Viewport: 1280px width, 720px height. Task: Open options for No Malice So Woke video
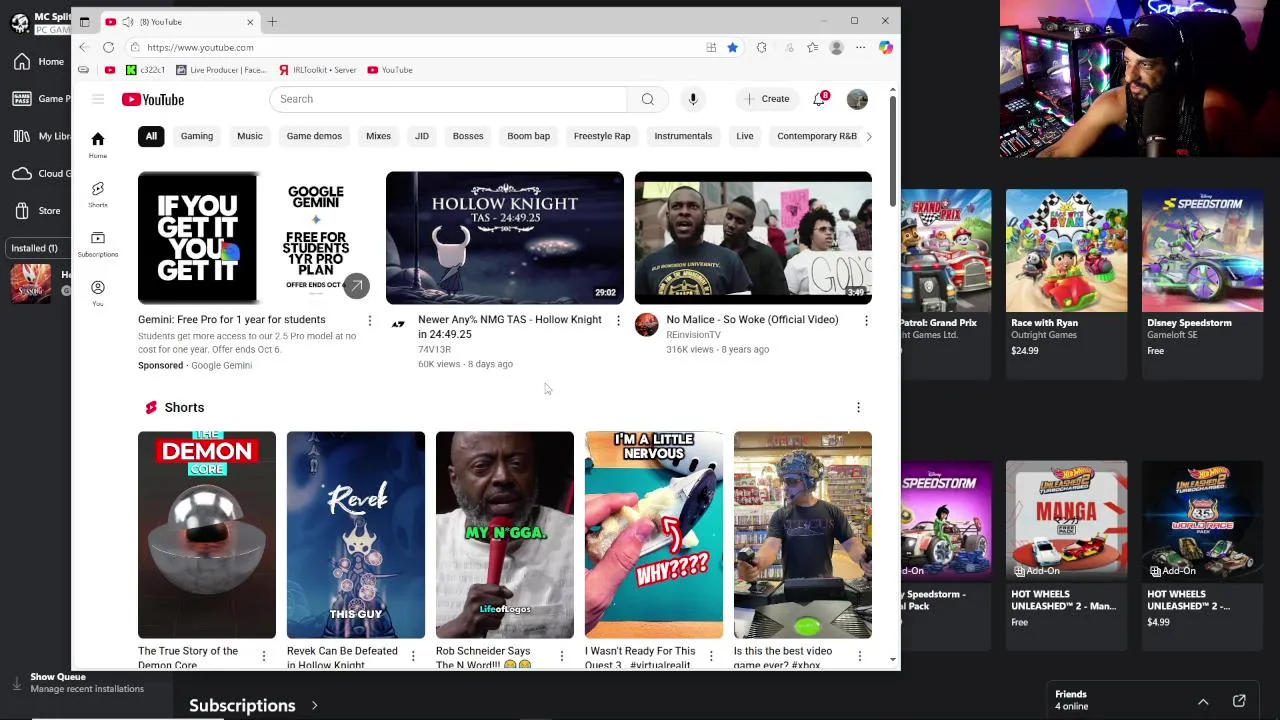point(866,320)
